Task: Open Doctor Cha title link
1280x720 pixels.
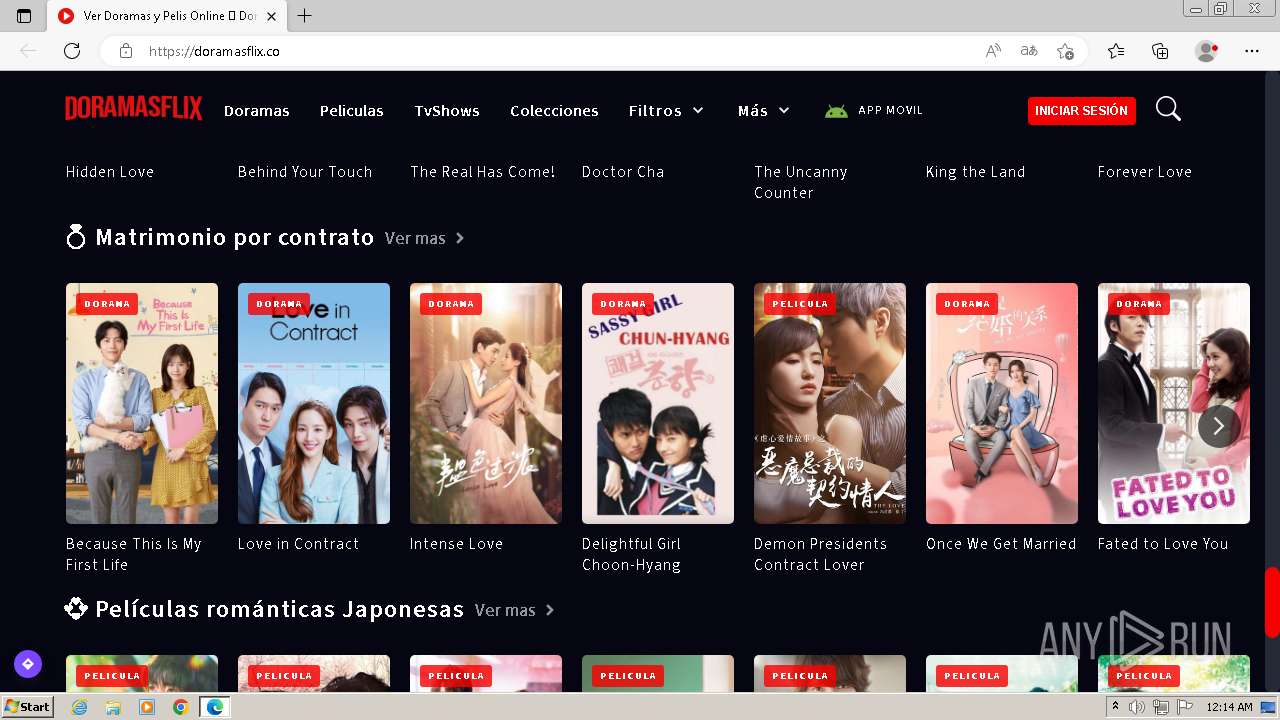Action: [x=623, y=172]
